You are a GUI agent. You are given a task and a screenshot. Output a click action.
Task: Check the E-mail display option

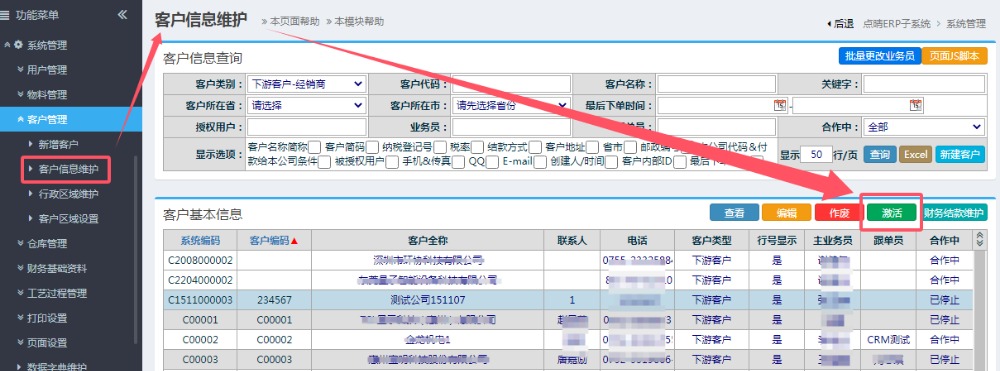tap(540, 162)
